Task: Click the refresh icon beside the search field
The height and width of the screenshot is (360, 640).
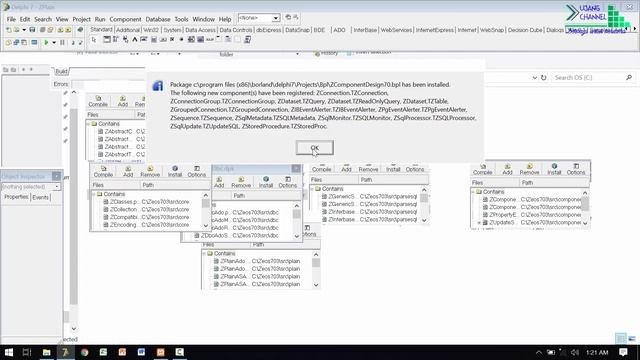Action: 543,78
